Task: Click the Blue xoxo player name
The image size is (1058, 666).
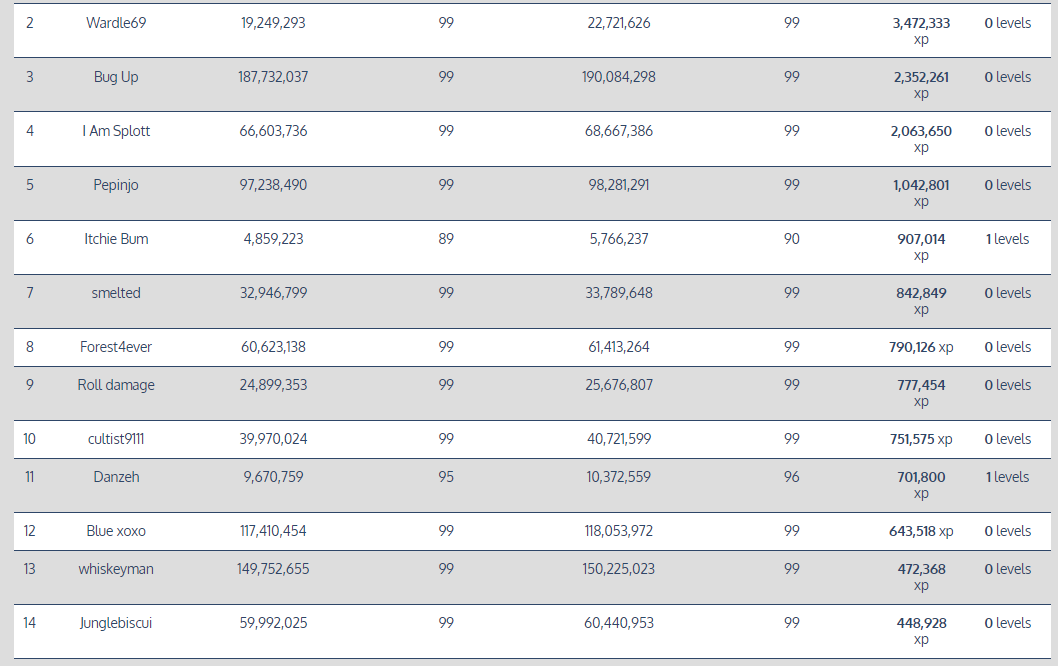Action: pos(116,531)
